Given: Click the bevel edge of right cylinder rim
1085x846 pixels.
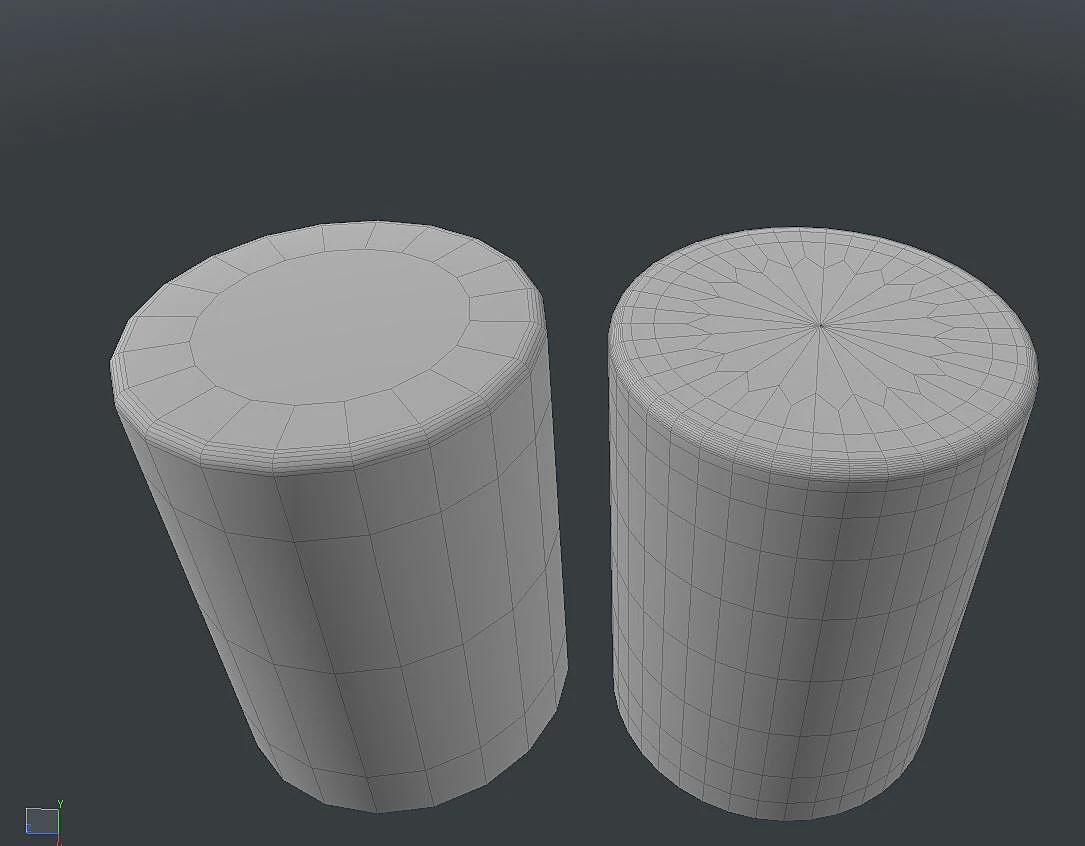Looking at the screenshot, I should point(823,477).
